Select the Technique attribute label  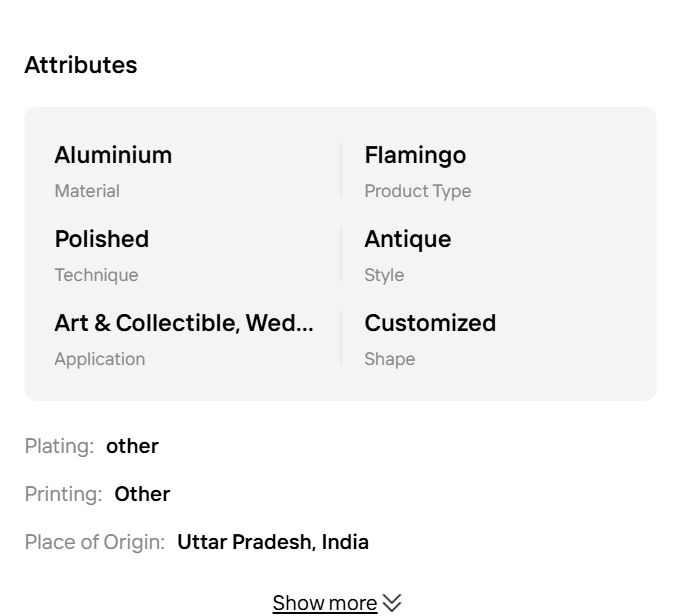pos(96,275)
